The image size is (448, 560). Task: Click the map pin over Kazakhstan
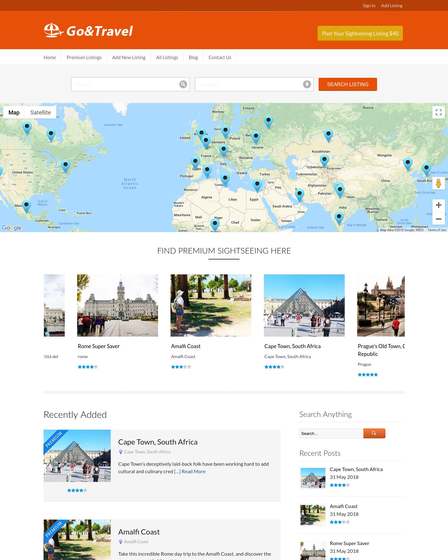point(328,135)
